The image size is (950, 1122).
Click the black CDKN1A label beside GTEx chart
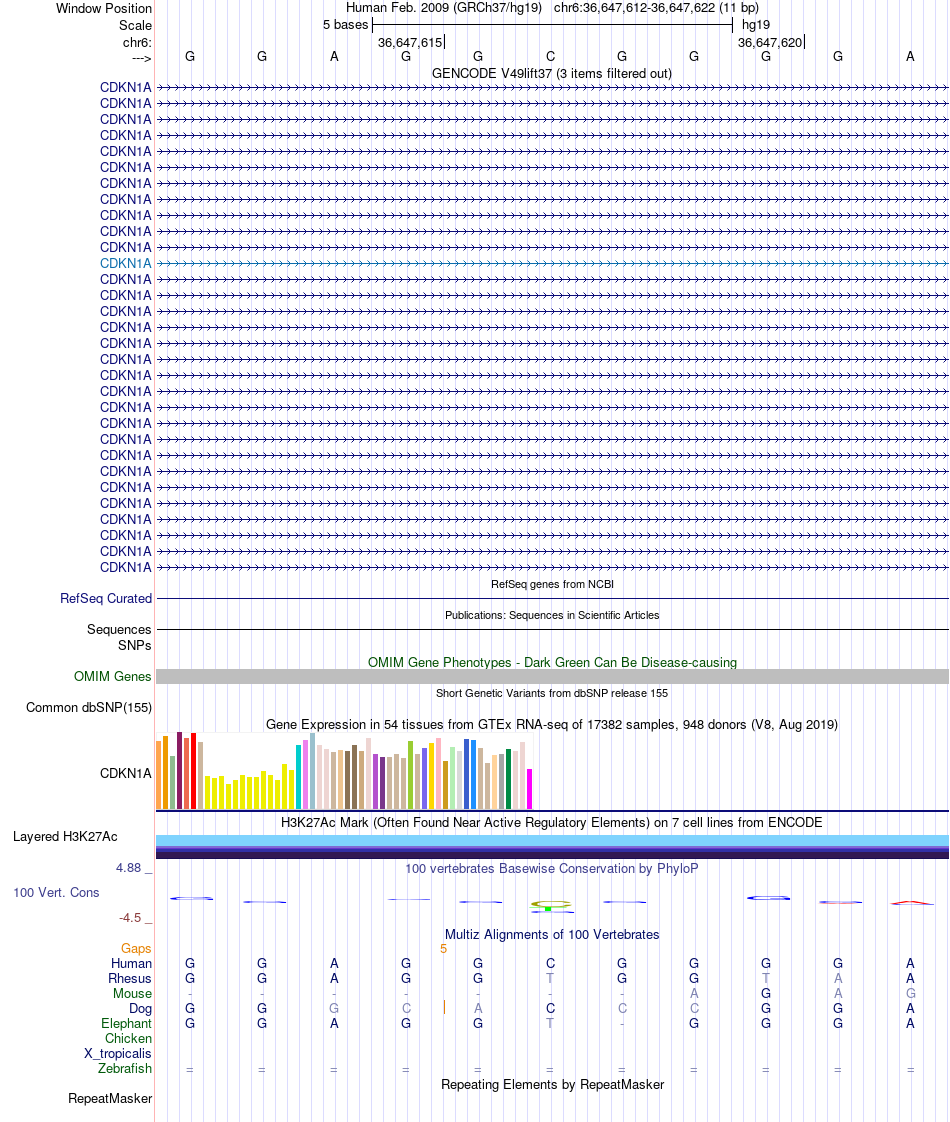[126, 774]
